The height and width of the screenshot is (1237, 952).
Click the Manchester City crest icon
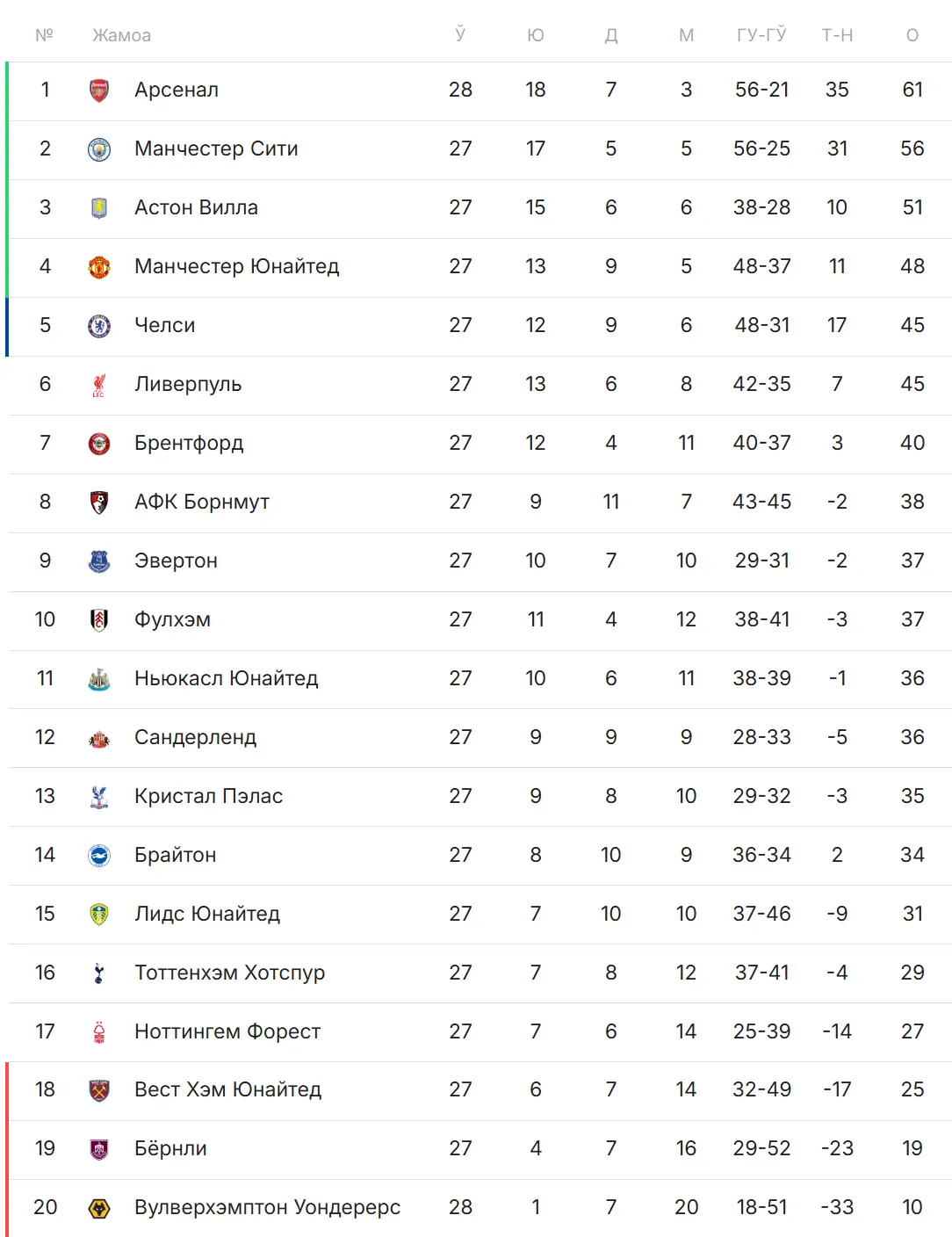(x=99, y=149)
